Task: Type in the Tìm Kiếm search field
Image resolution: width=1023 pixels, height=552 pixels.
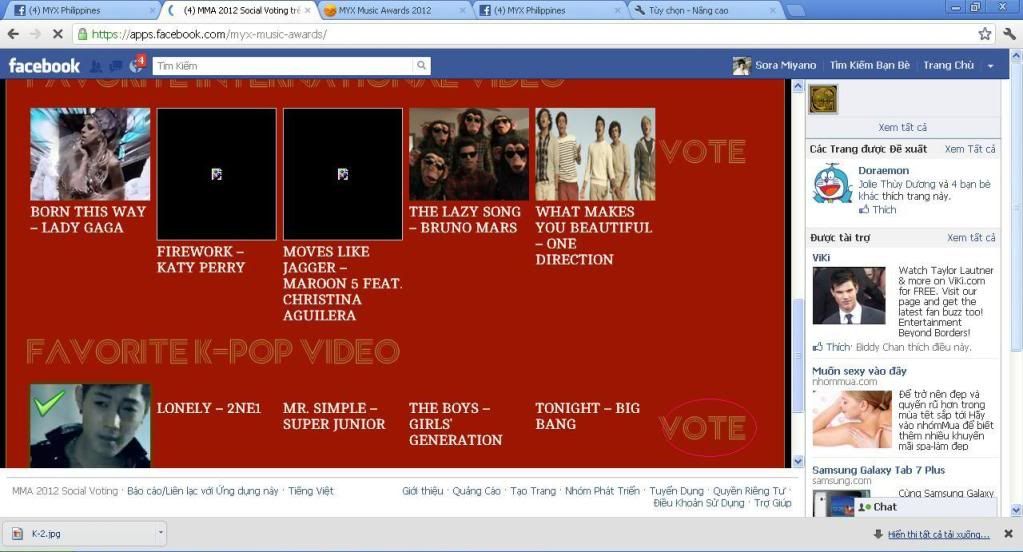Action: 283,65
